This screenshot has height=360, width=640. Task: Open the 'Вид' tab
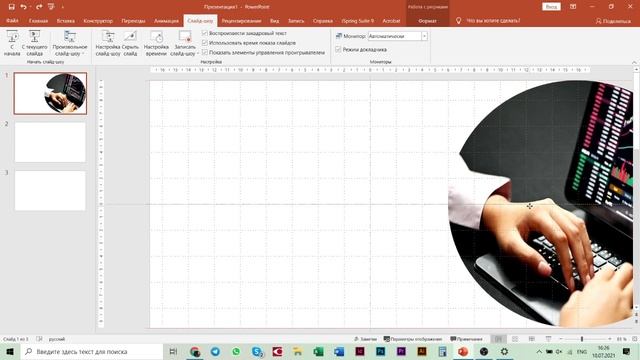274,20
